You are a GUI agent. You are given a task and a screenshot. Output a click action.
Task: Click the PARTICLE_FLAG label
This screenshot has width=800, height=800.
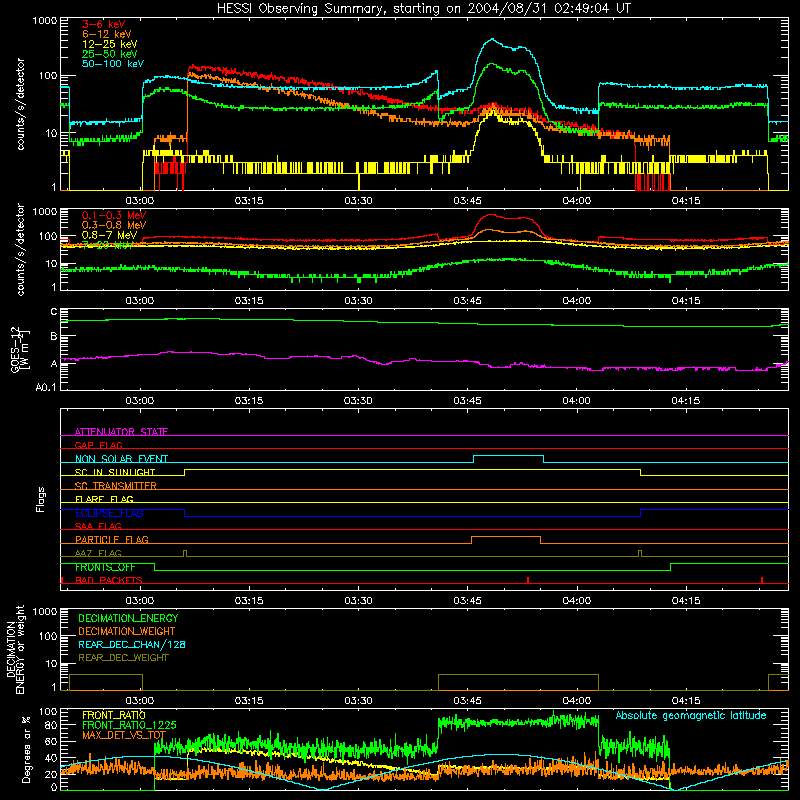[x=112, y=540]
